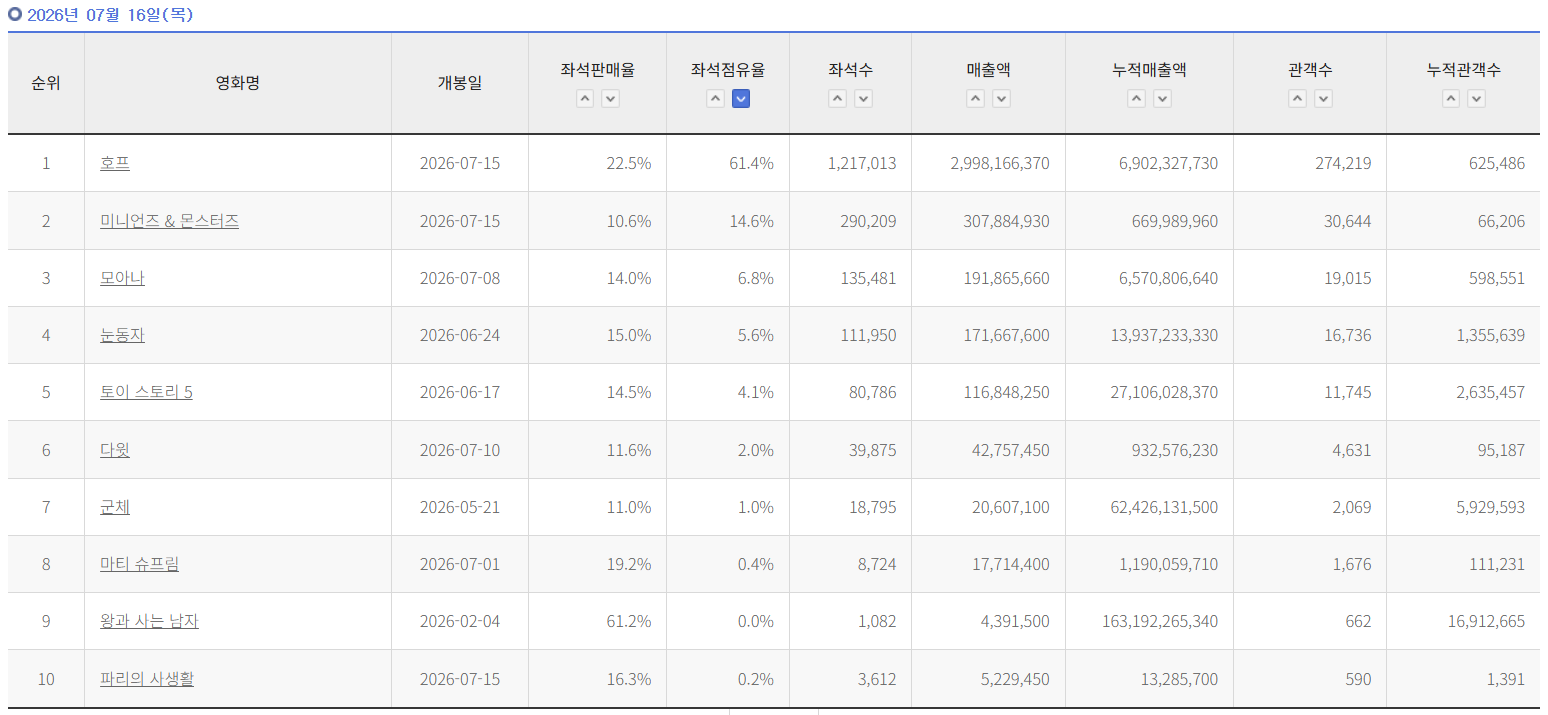Sort 누적매출액 ascending arrow

click(x=1136, y=98)
